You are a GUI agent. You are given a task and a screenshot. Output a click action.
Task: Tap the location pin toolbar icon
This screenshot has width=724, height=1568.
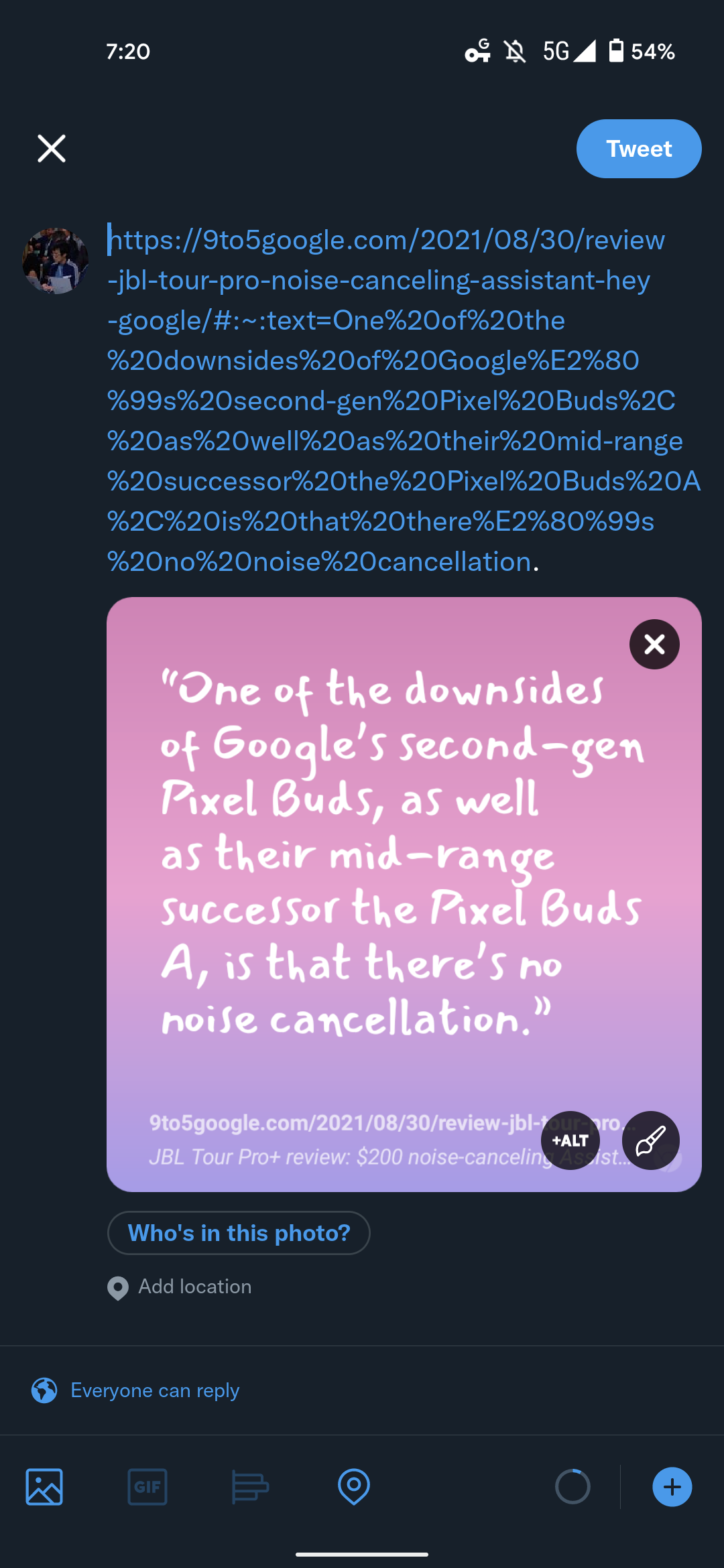click(x=353, y=1487)
